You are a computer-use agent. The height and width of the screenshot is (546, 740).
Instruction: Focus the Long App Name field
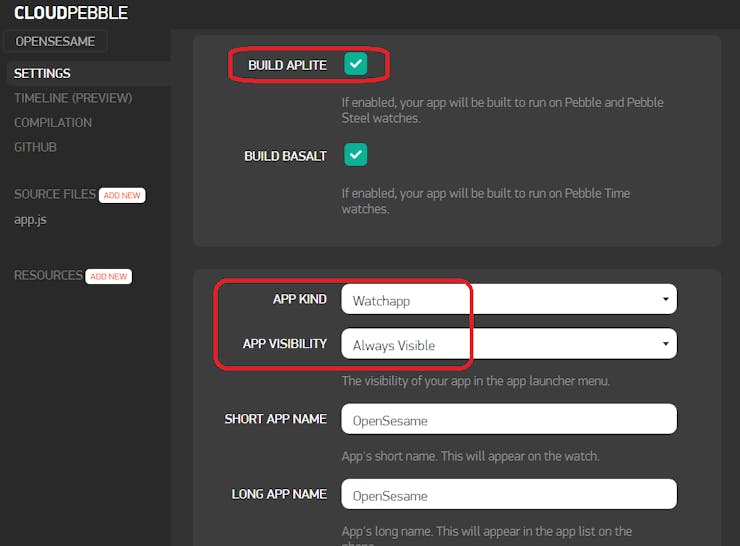tap(509, 494)
